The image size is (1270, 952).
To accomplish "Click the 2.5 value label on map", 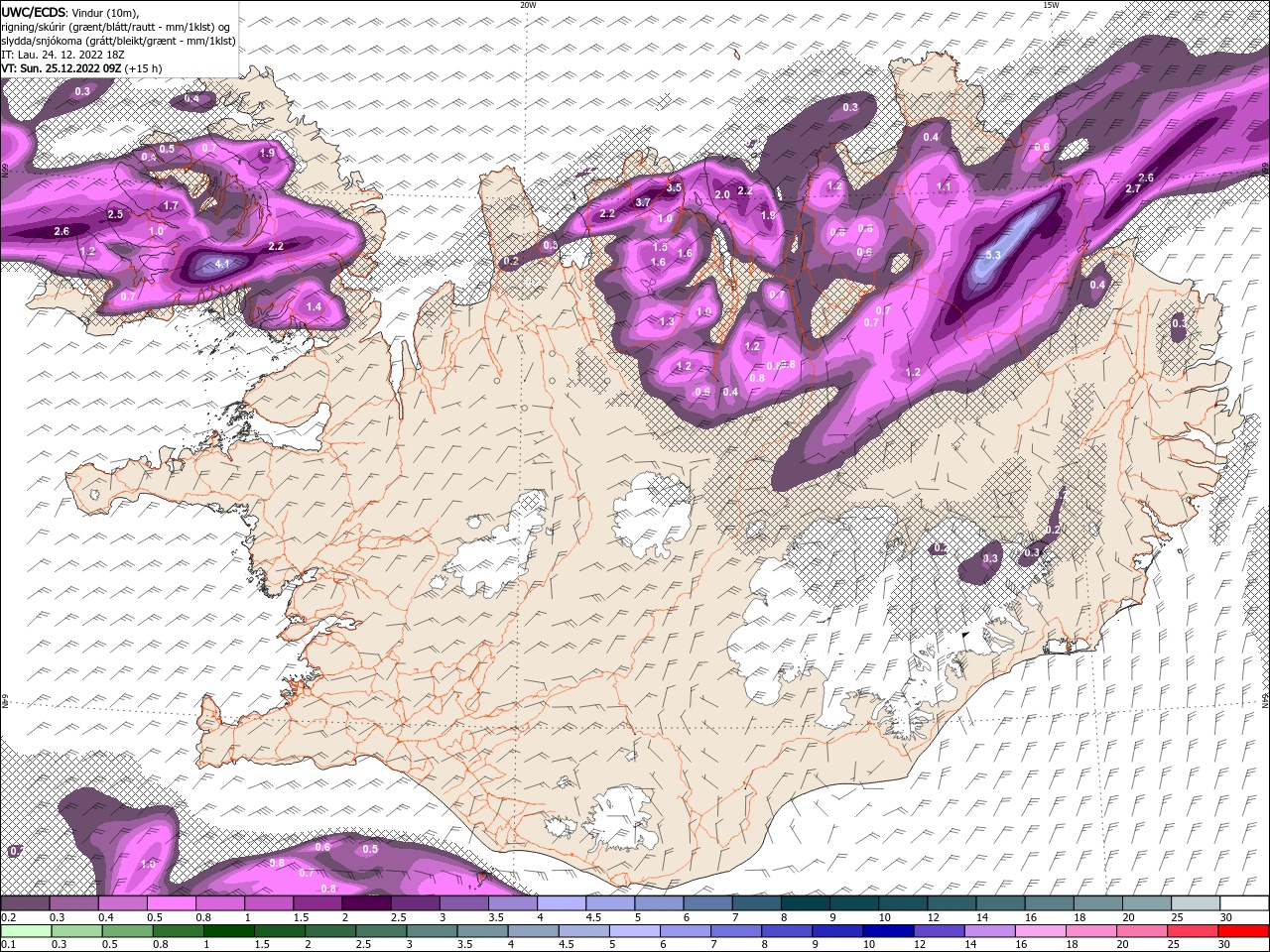I will coord(115,214).
